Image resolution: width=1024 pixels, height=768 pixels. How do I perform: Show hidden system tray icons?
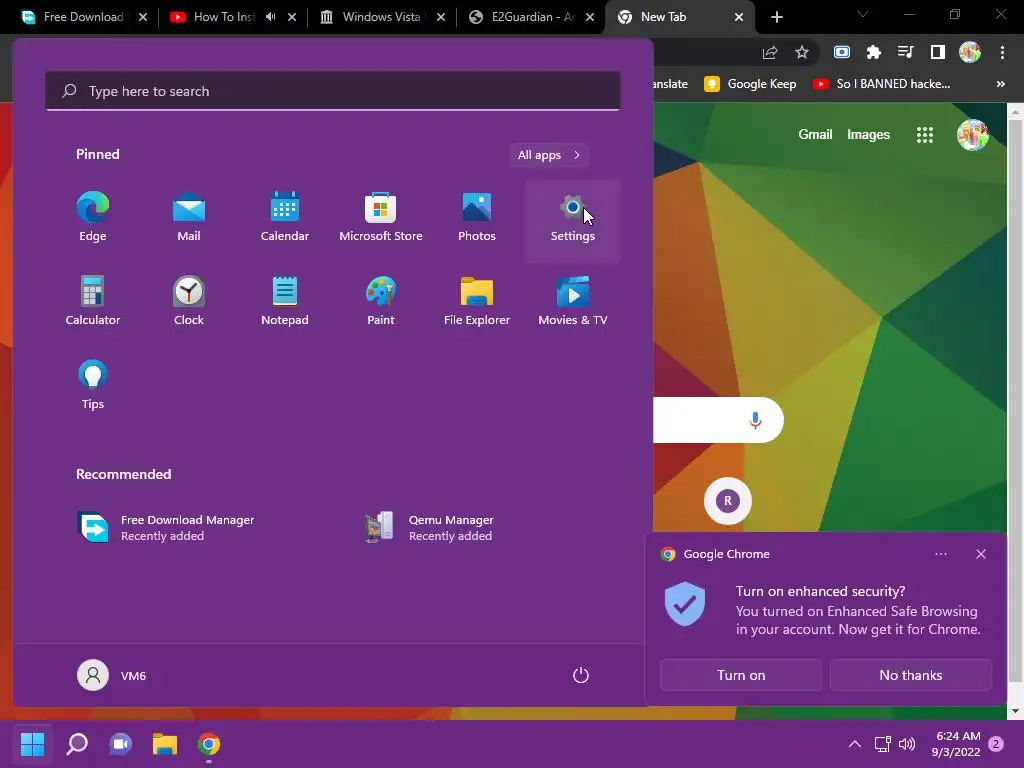854,744
